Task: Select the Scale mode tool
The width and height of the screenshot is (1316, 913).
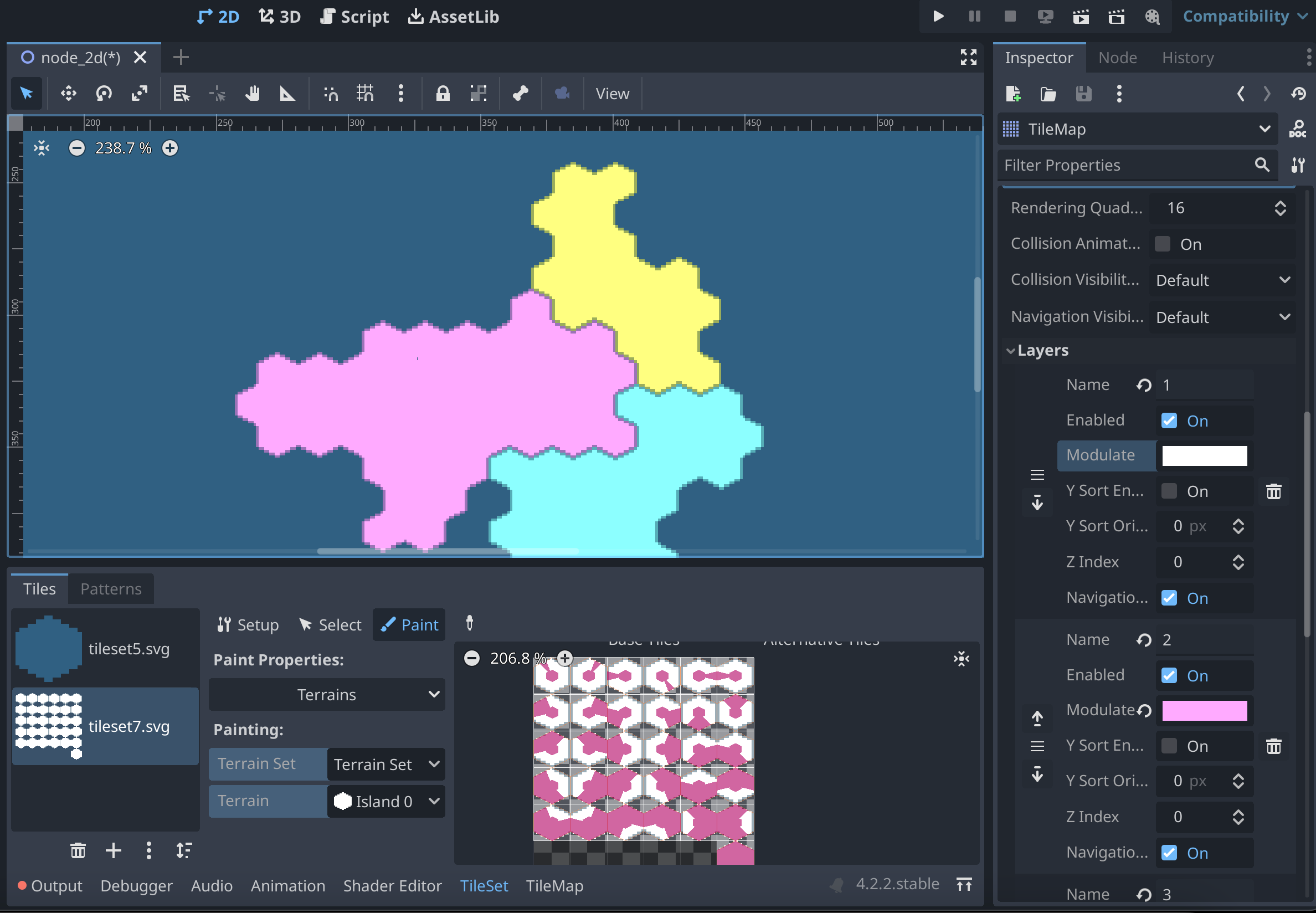Action: point(140,93)
